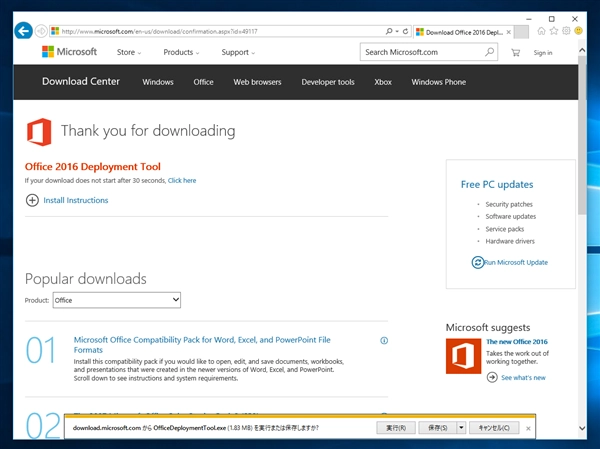Click the 'Click here' download link

[182, 180]
